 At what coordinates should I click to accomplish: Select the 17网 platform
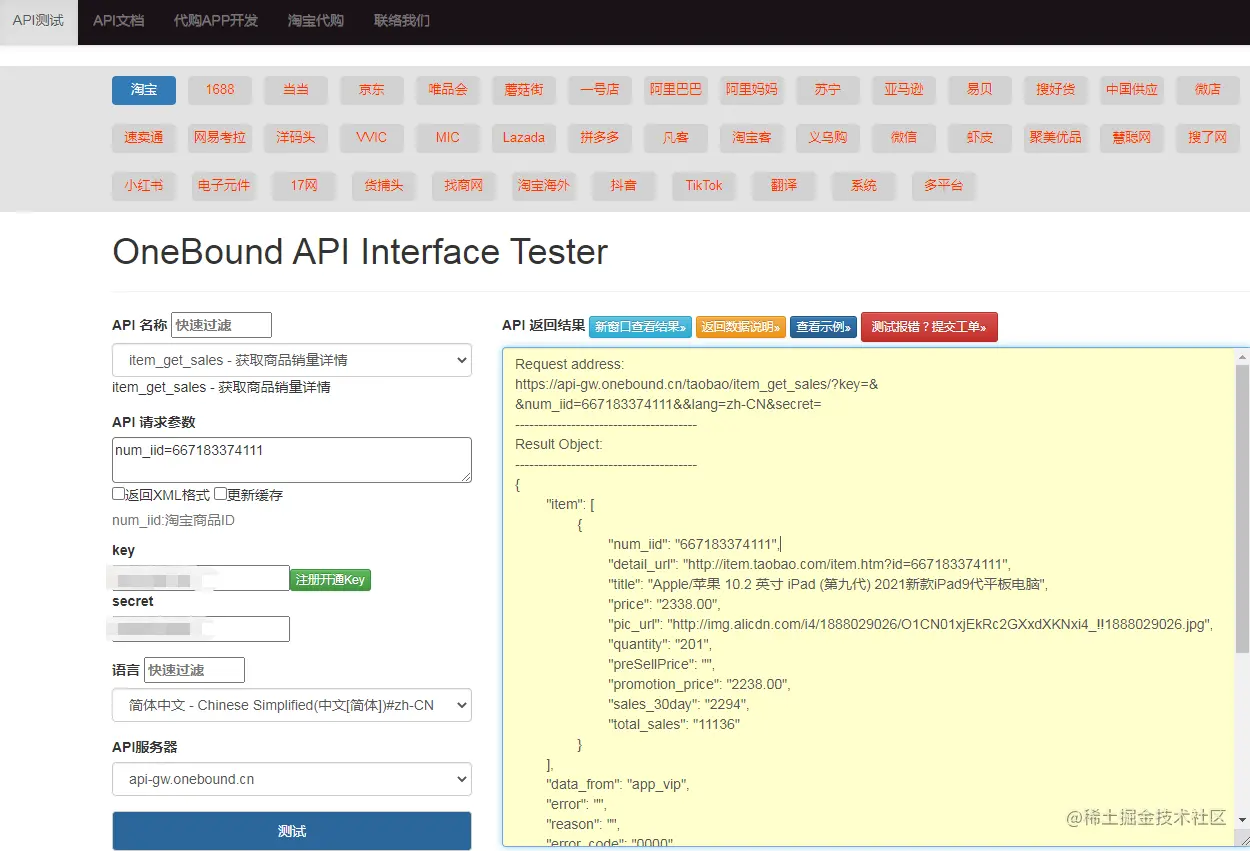tap(304, 186)
